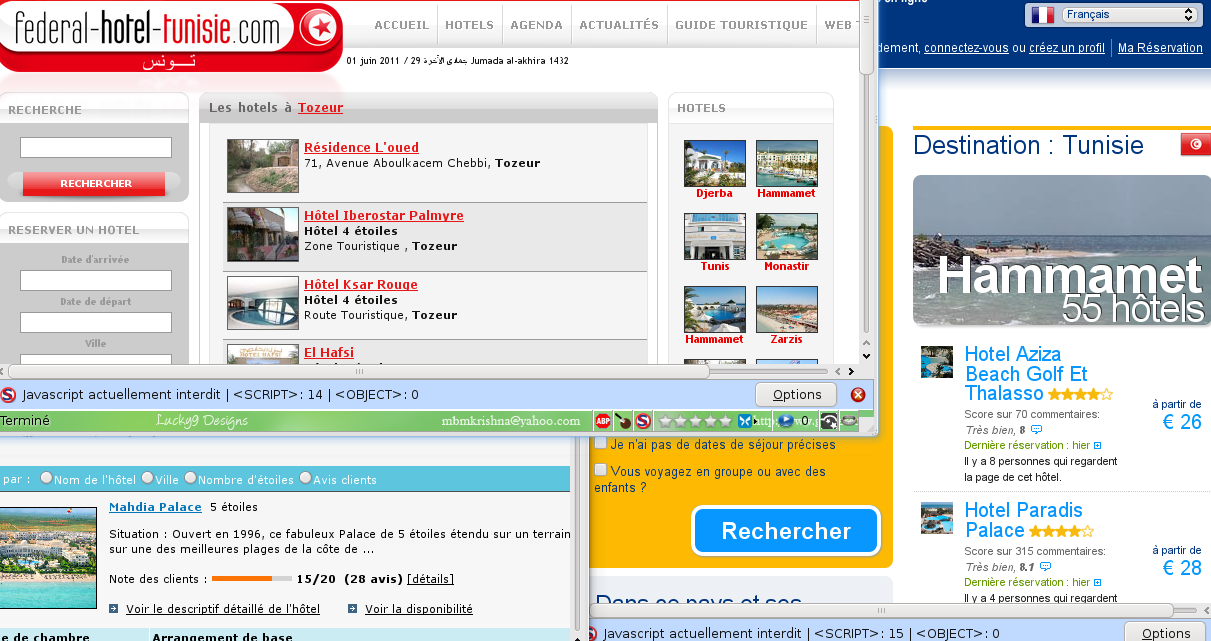Tick Vous voyagez en groupe checkbox
This screenshot has width=1211, height=641.
point(601,470)
